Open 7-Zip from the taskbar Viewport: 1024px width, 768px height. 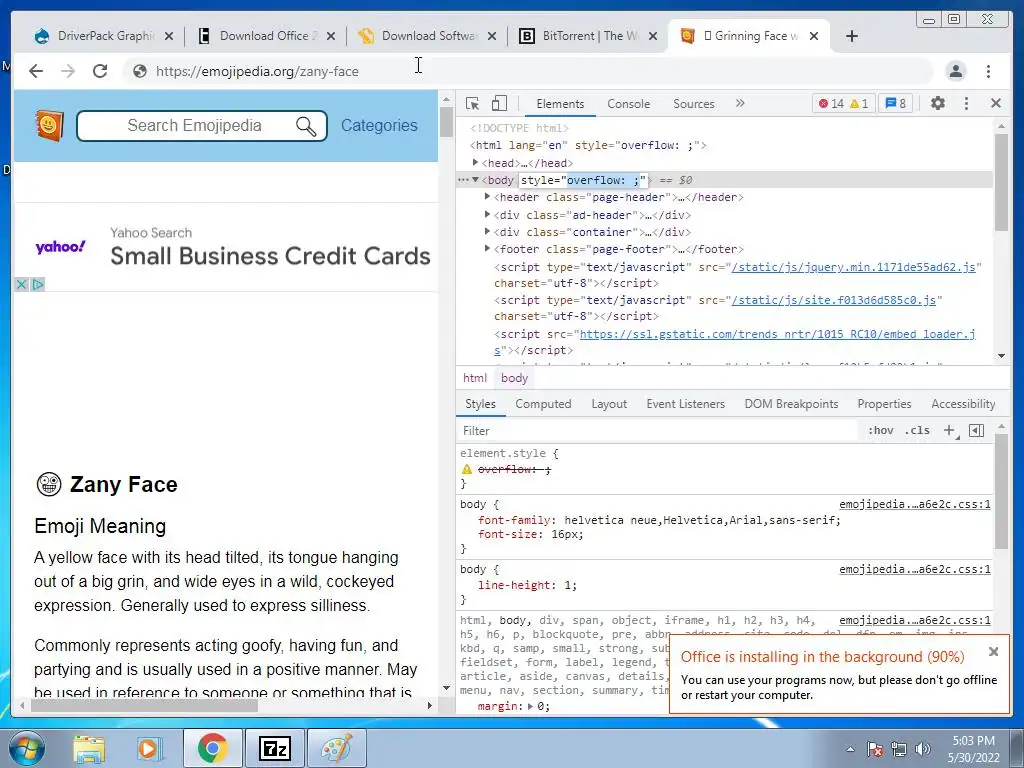click(274, 748)
